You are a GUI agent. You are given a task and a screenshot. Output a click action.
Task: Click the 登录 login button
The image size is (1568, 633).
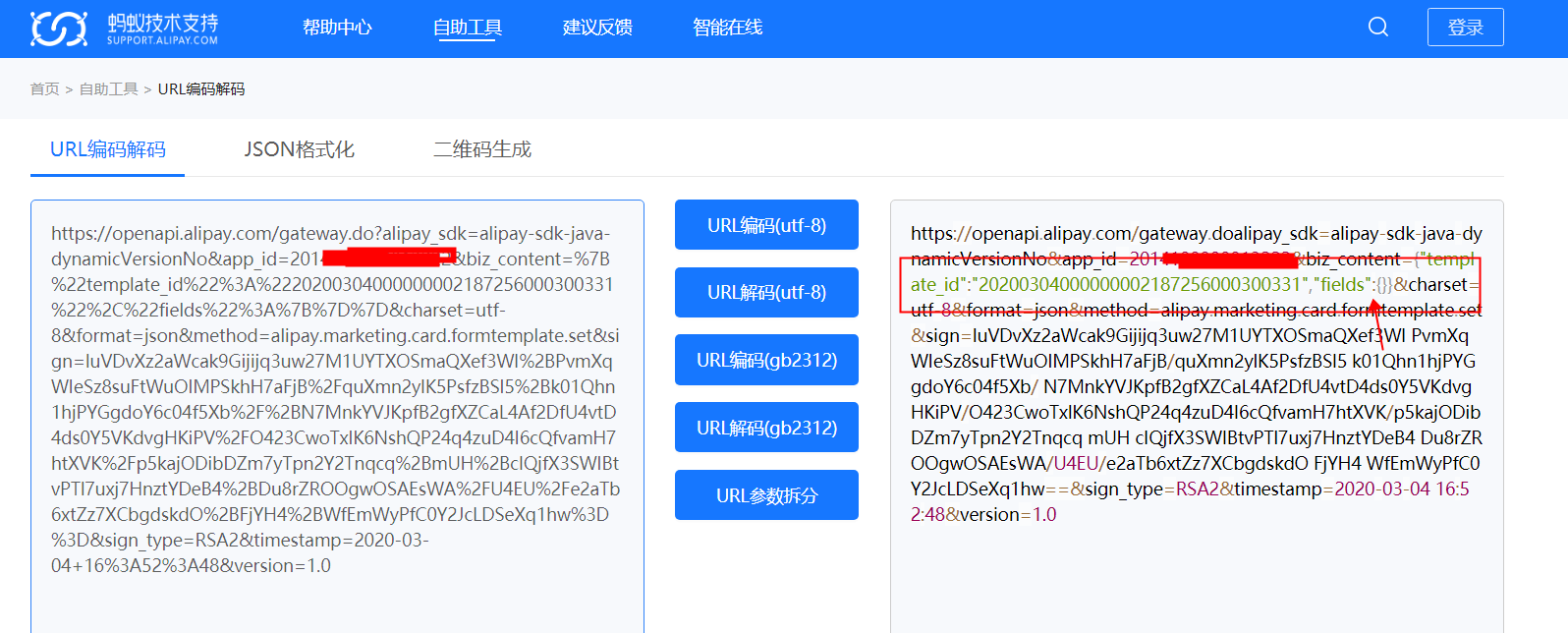1465,28
